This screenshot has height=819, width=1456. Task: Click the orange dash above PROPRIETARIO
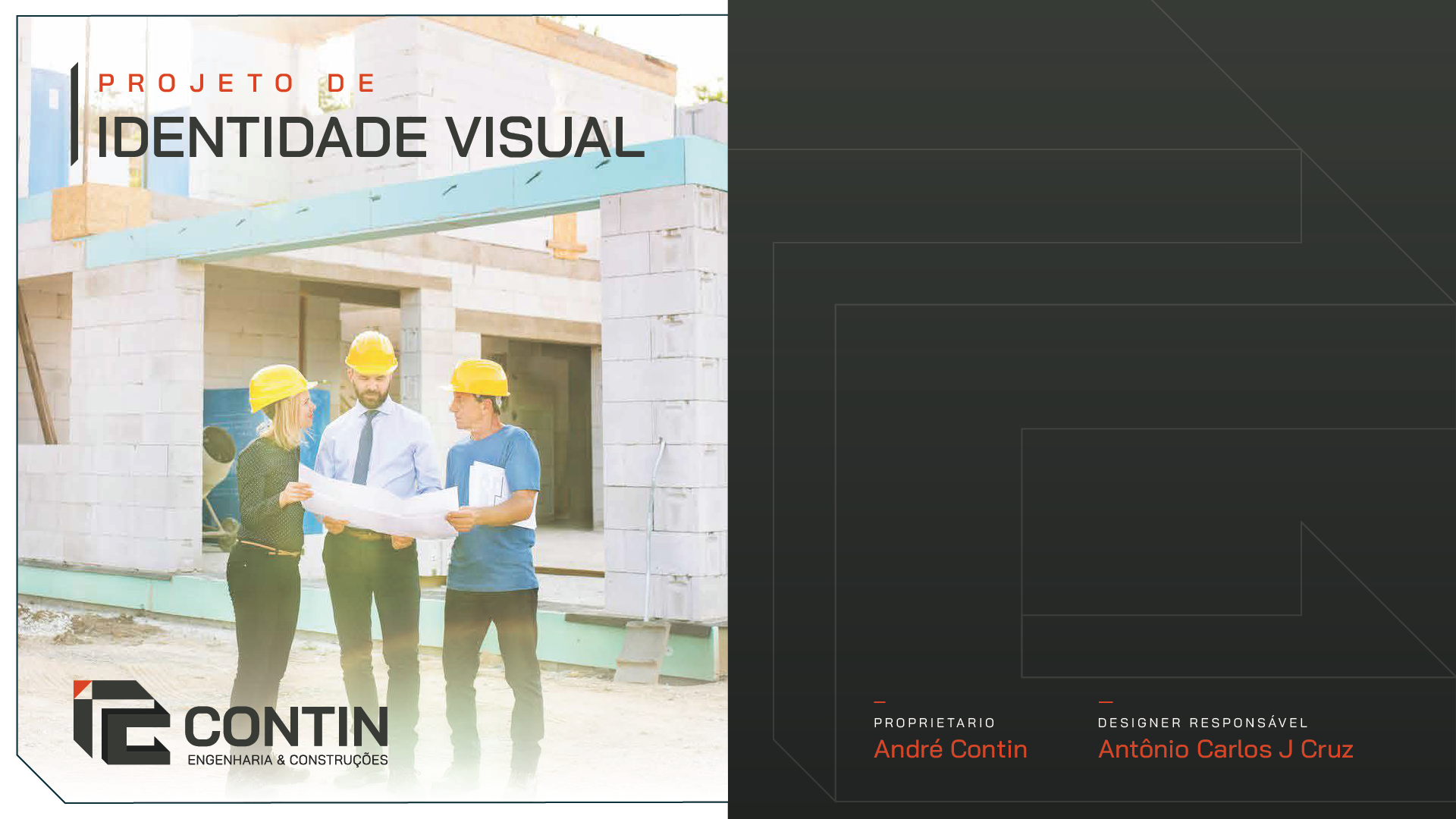pyautogui.click(x=880, y=702)
